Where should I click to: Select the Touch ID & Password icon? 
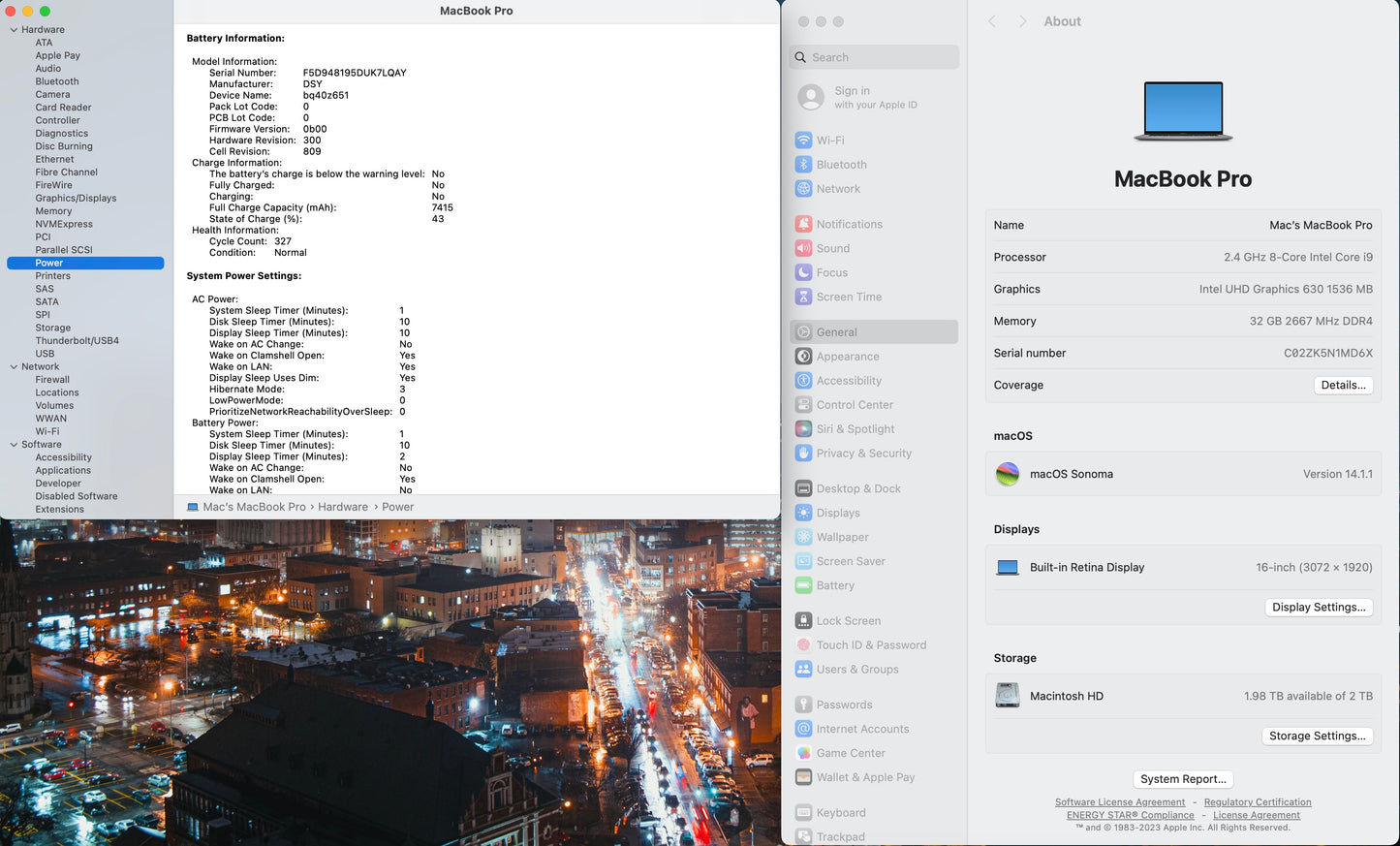803,645
